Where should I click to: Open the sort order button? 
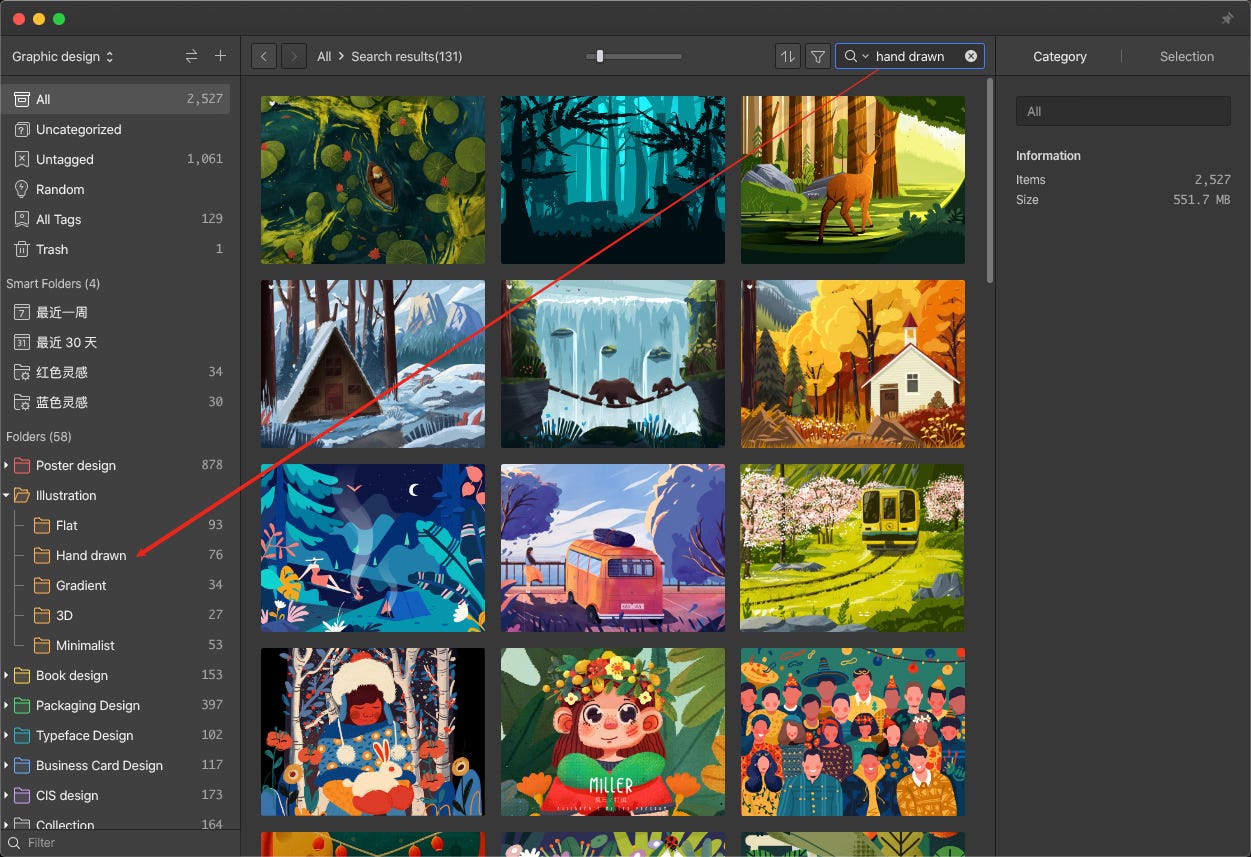coord(788,57)
